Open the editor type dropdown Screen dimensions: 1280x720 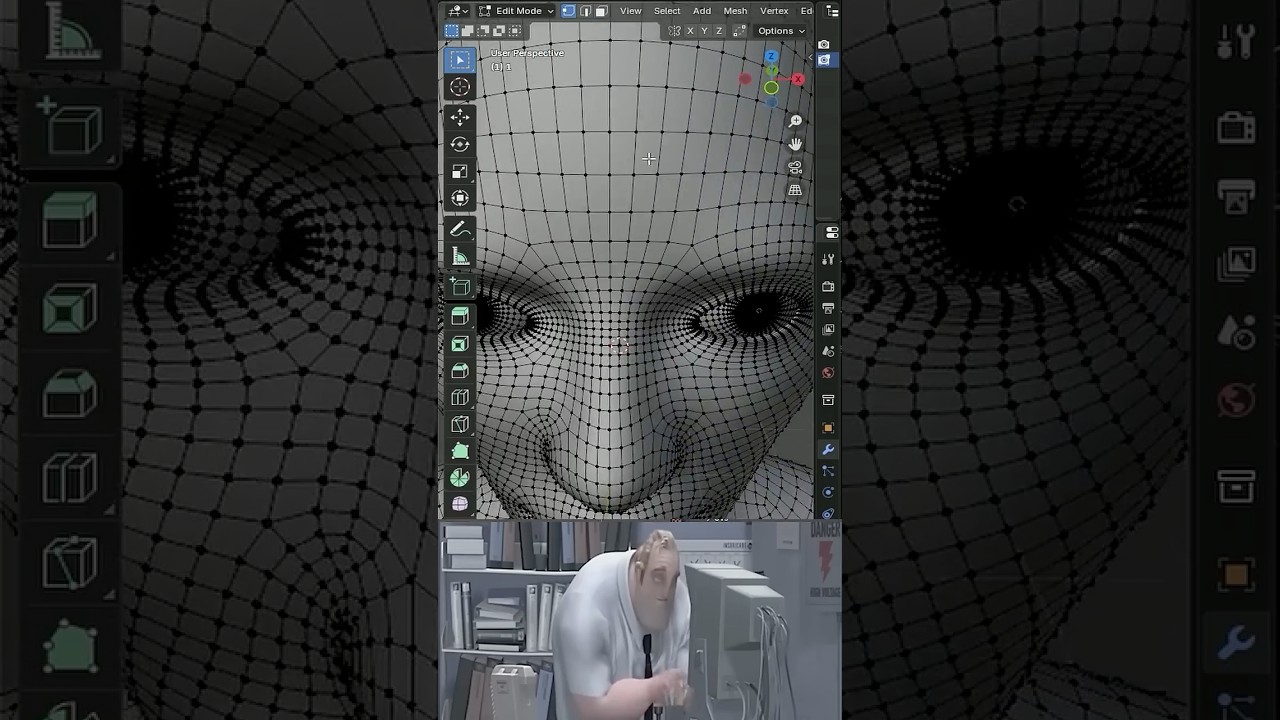pyautogui.click(x=458, y=11)
